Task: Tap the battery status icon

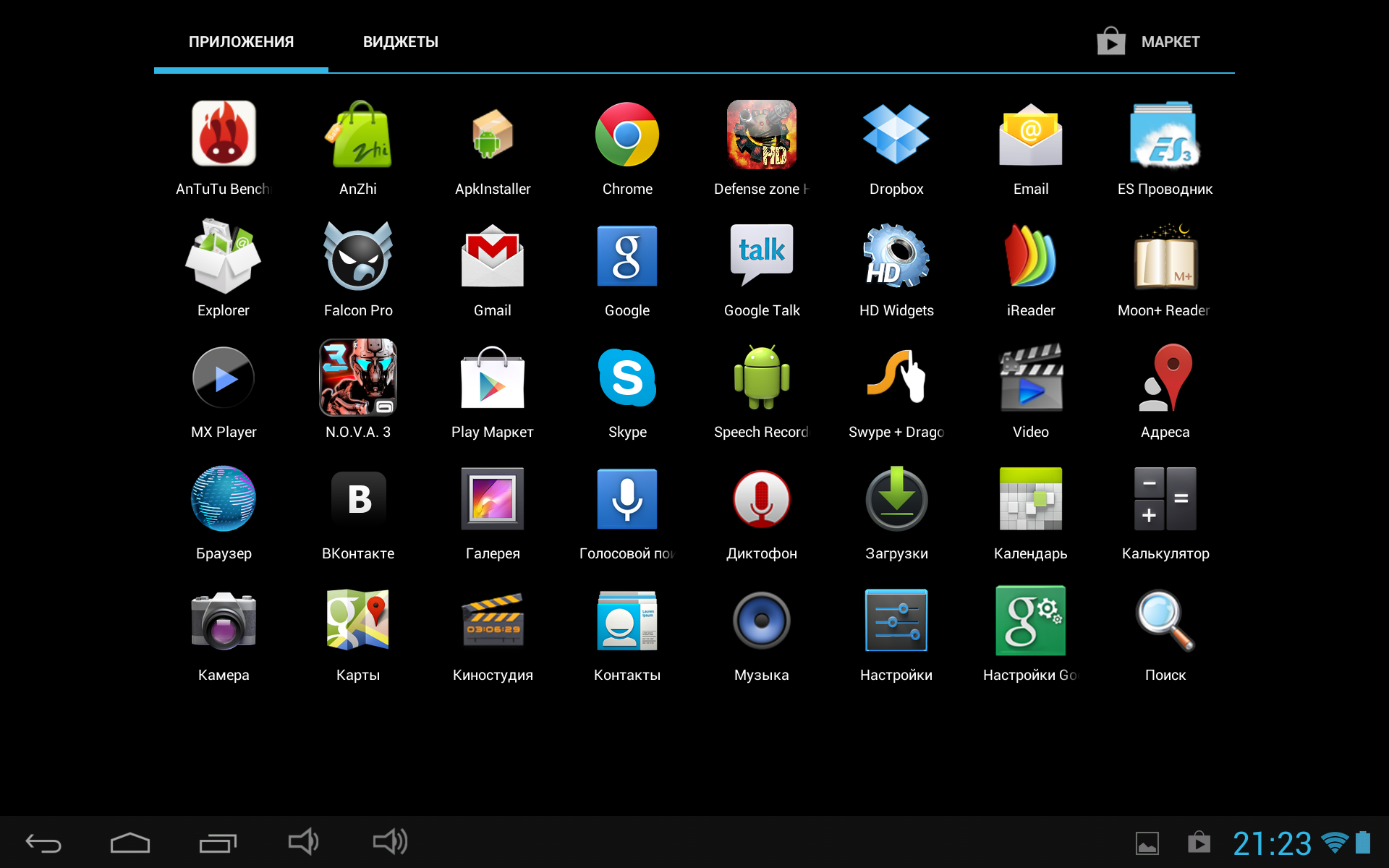Action: tap(1363, 843)
